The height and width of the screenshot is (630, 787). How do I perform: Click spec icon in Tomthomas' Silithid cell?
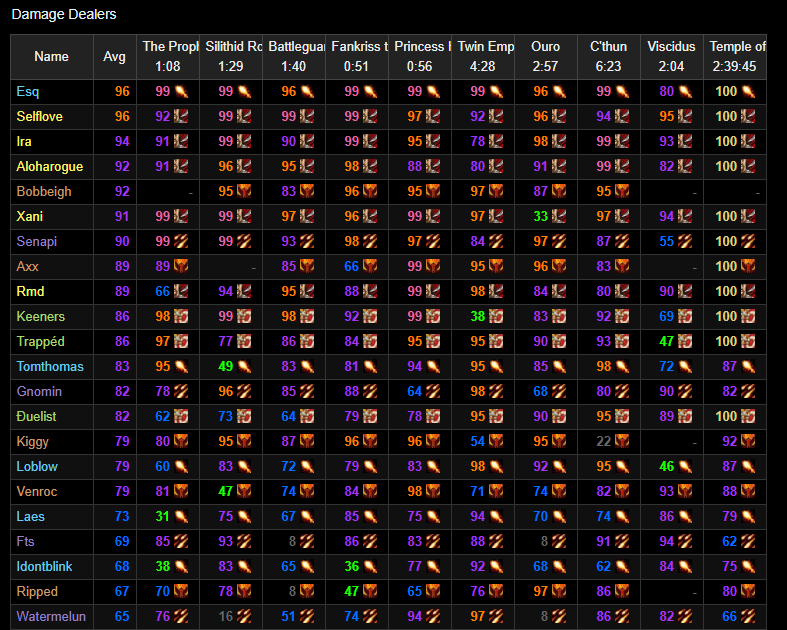click(x=244, y=366)
